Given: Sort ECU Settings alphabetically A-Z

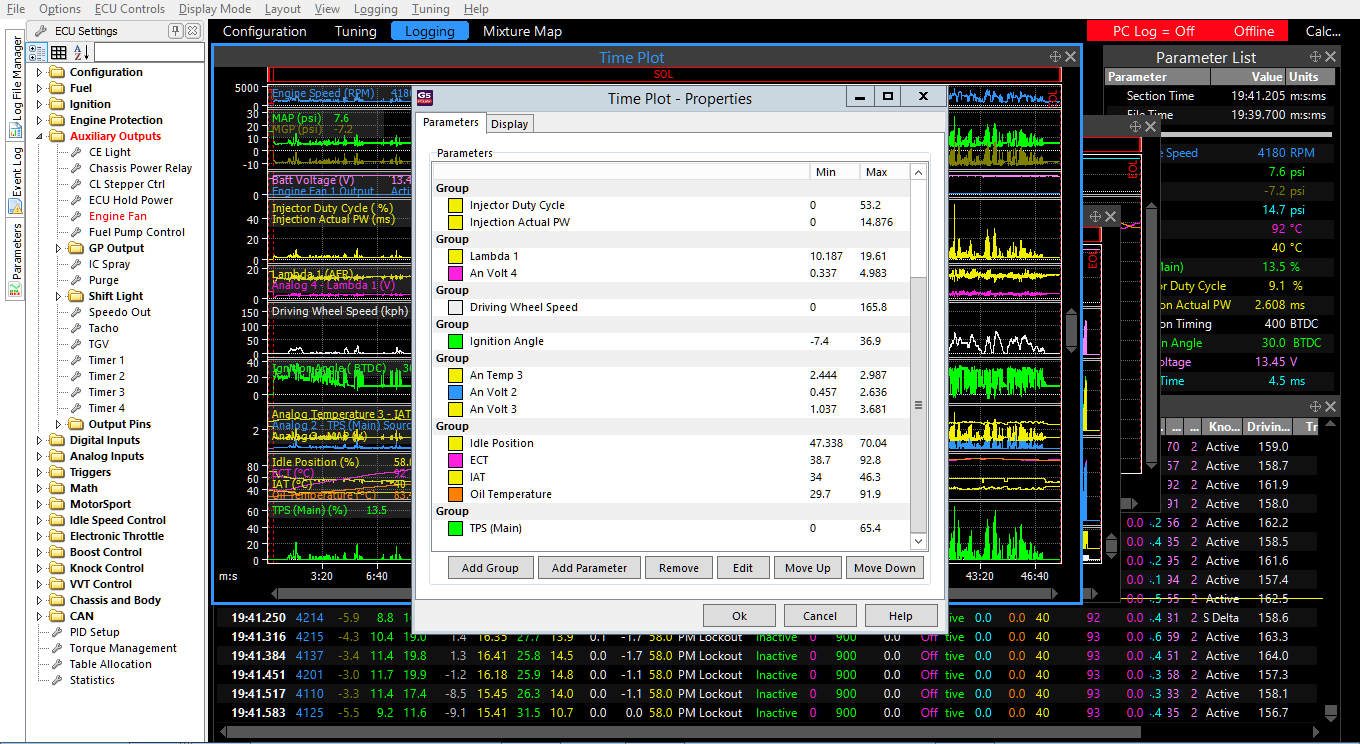Looking at the screenshot, I should coord(81,52).
